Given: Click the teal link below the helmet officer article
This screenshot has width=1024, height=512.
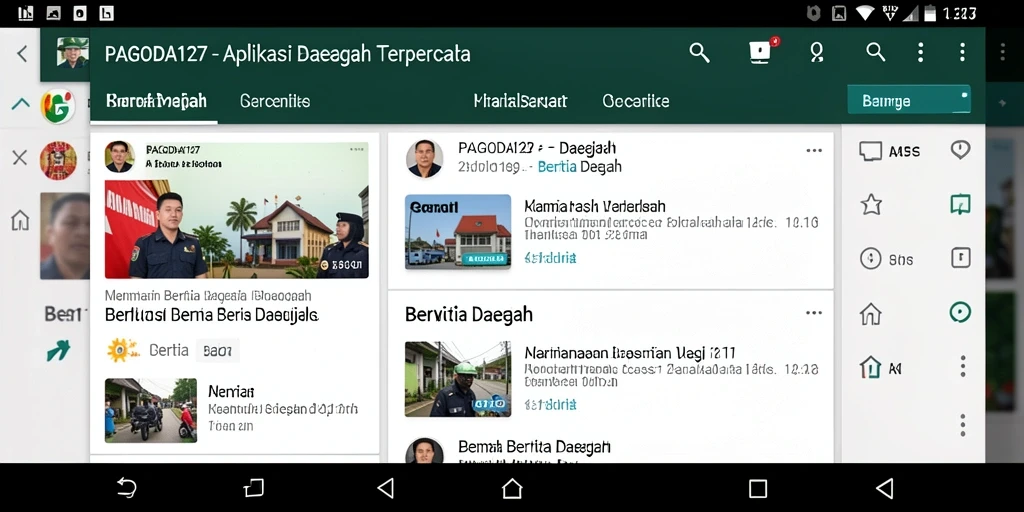Looking at the screenshot, I should (550, 405).
